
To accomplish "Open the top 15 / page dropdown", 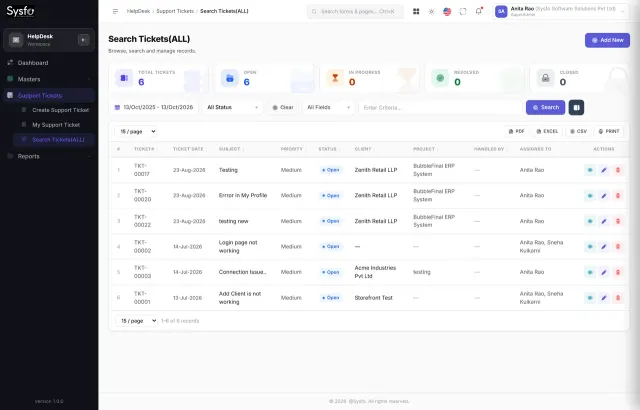I will click(x=136, y=131).
